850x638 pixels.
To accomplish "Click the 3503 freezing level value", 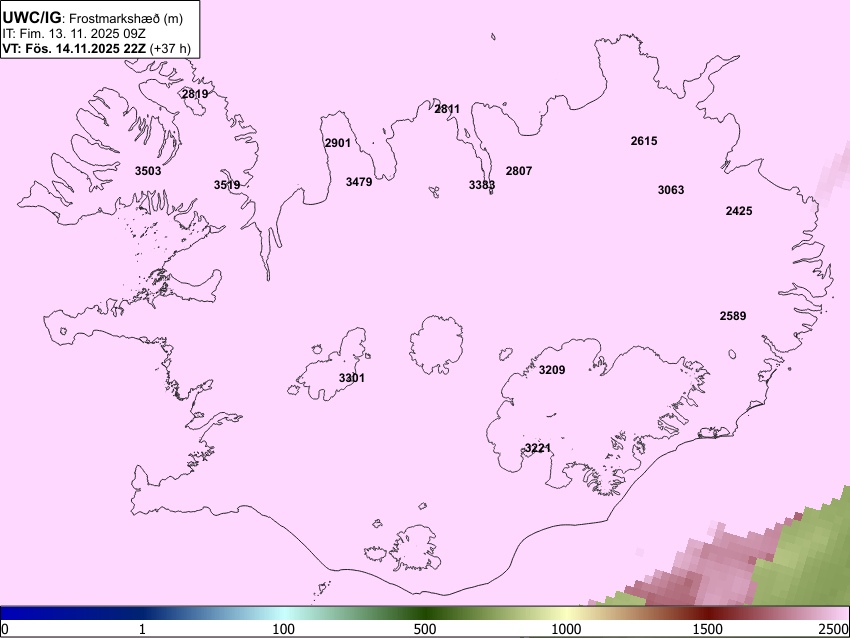I will pos(148,171).
